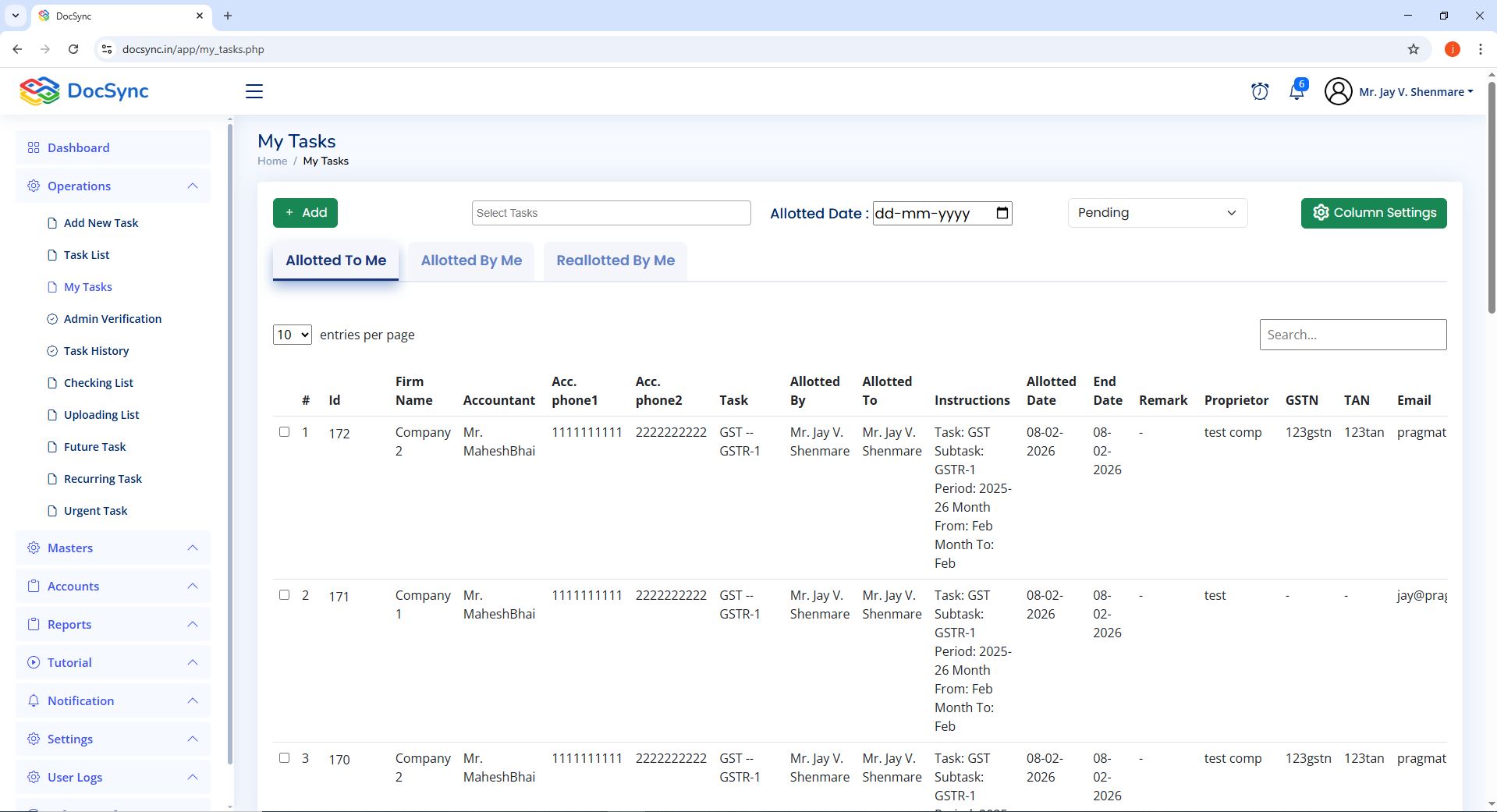1497x812 pixels.
Task: Click the green Add button
Action: click(x=305, y=213)
